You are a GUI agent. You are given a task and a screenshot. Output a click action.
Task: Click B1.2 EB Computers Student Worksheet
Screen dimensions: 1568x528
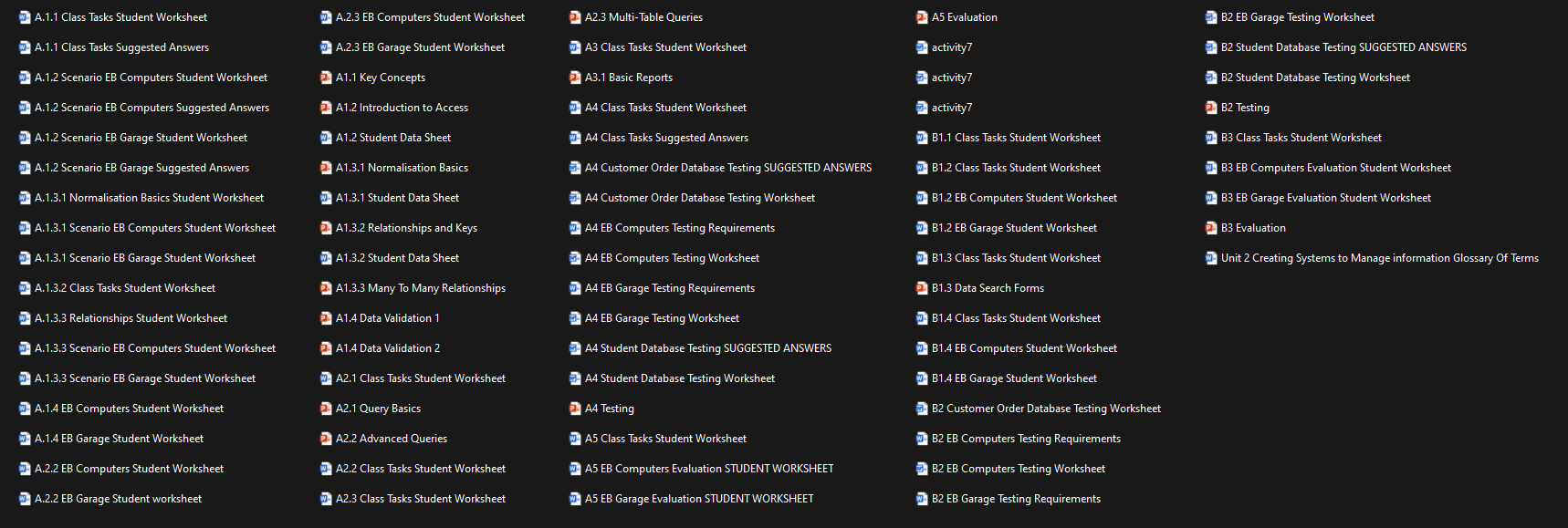[x=1024, y=198]
